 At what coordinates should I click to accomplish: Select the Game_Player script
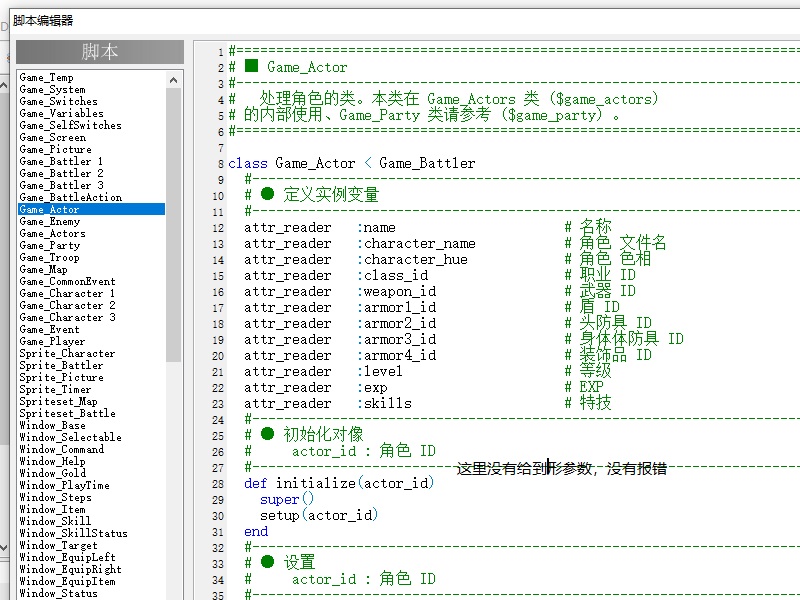[x=52, y=341]
